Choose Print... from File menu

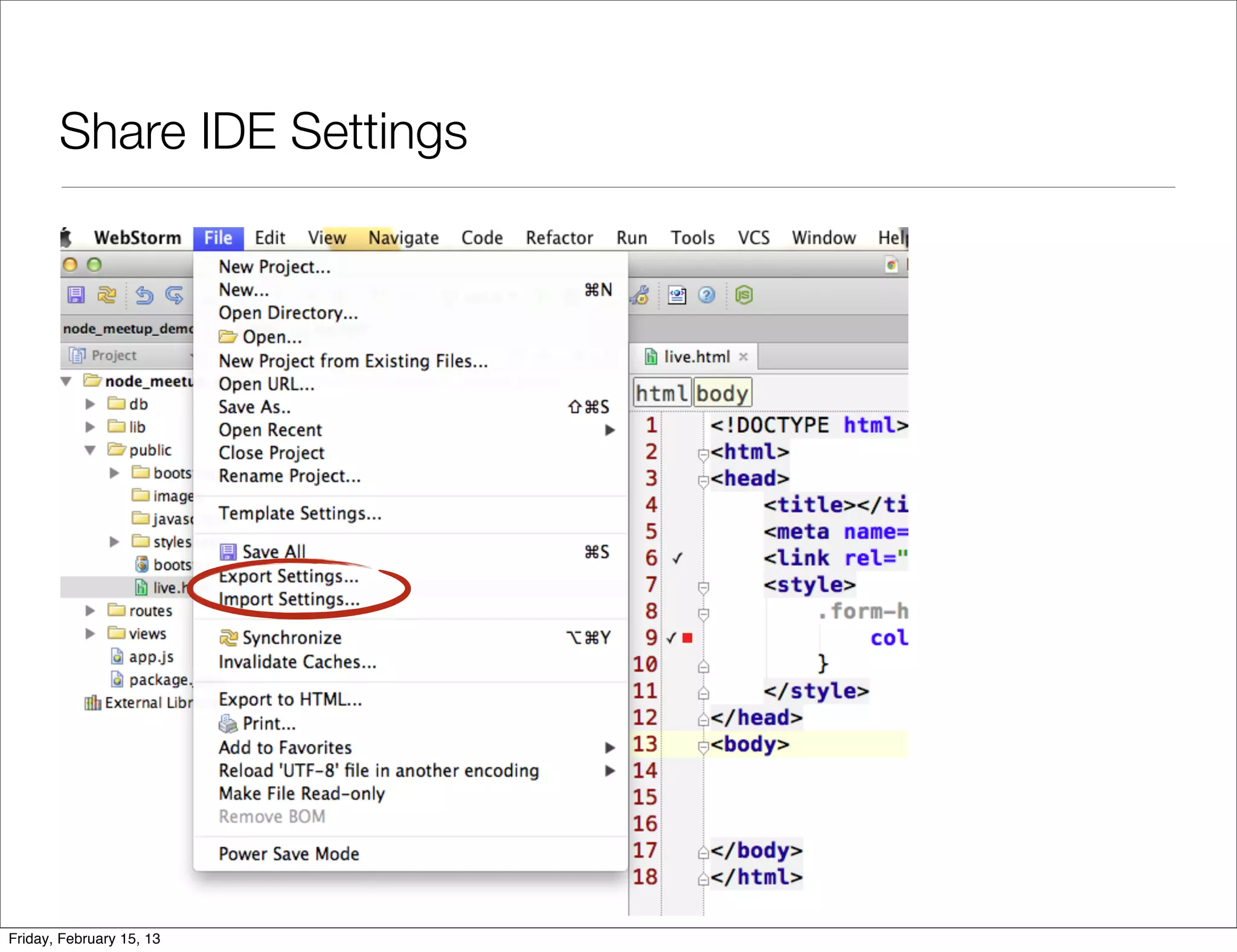click(411, 724)
